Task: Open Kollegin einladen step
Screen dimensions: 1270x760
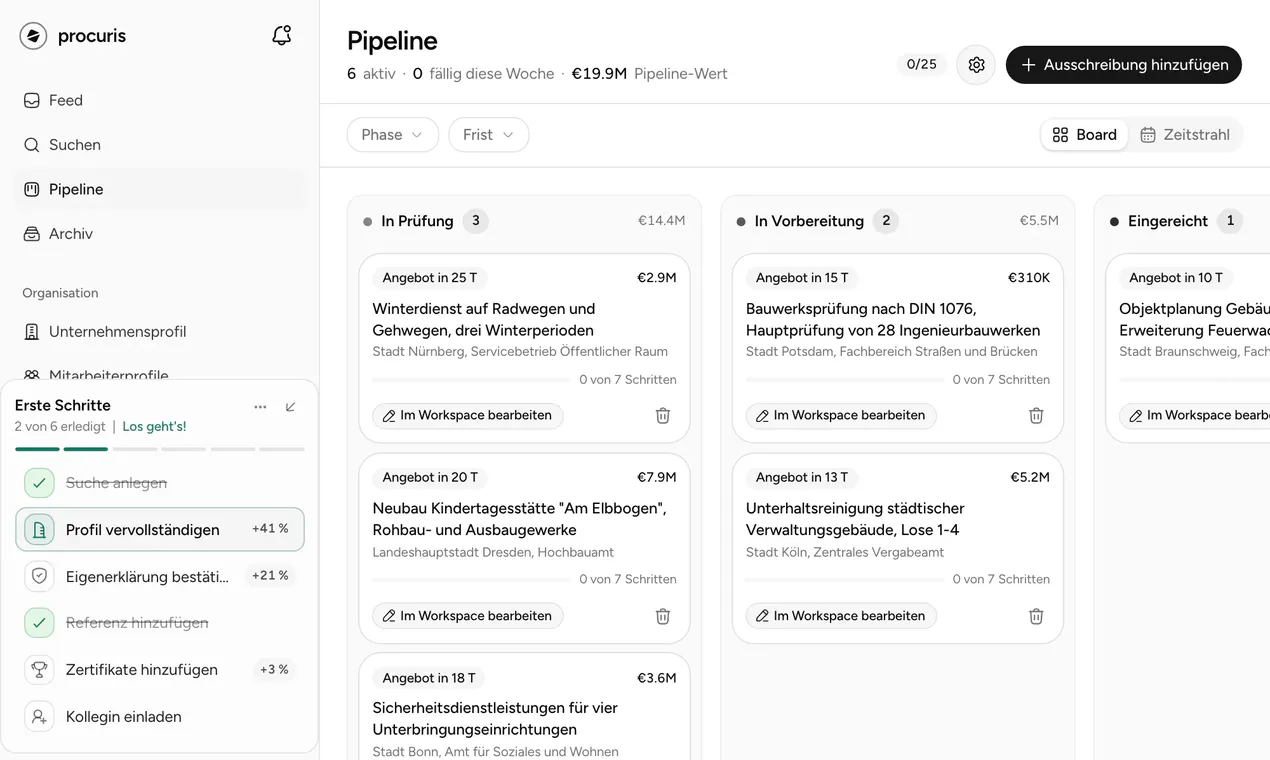Action: pyautogui.click(x=160, y=717)
